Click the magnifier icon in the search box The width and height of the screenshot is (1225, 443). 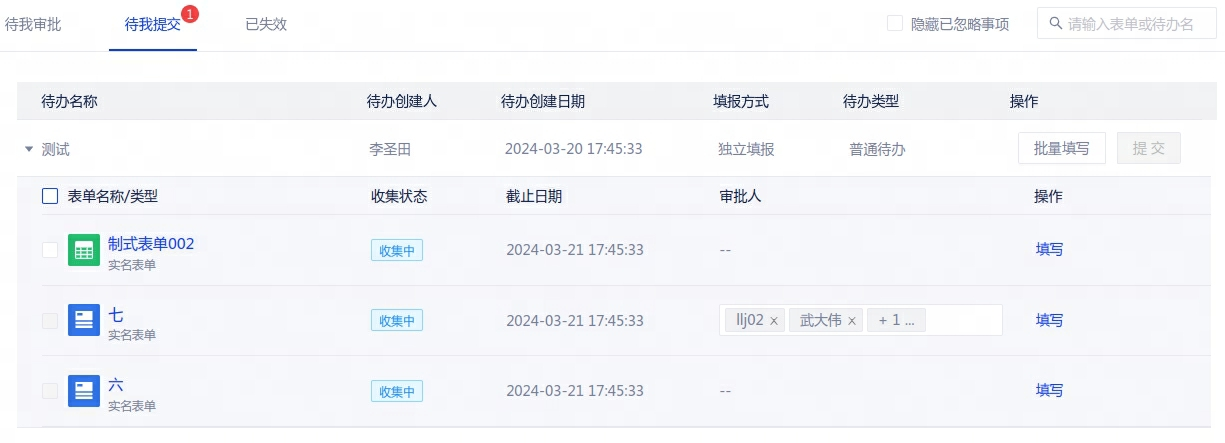[x=1055, y=23]
